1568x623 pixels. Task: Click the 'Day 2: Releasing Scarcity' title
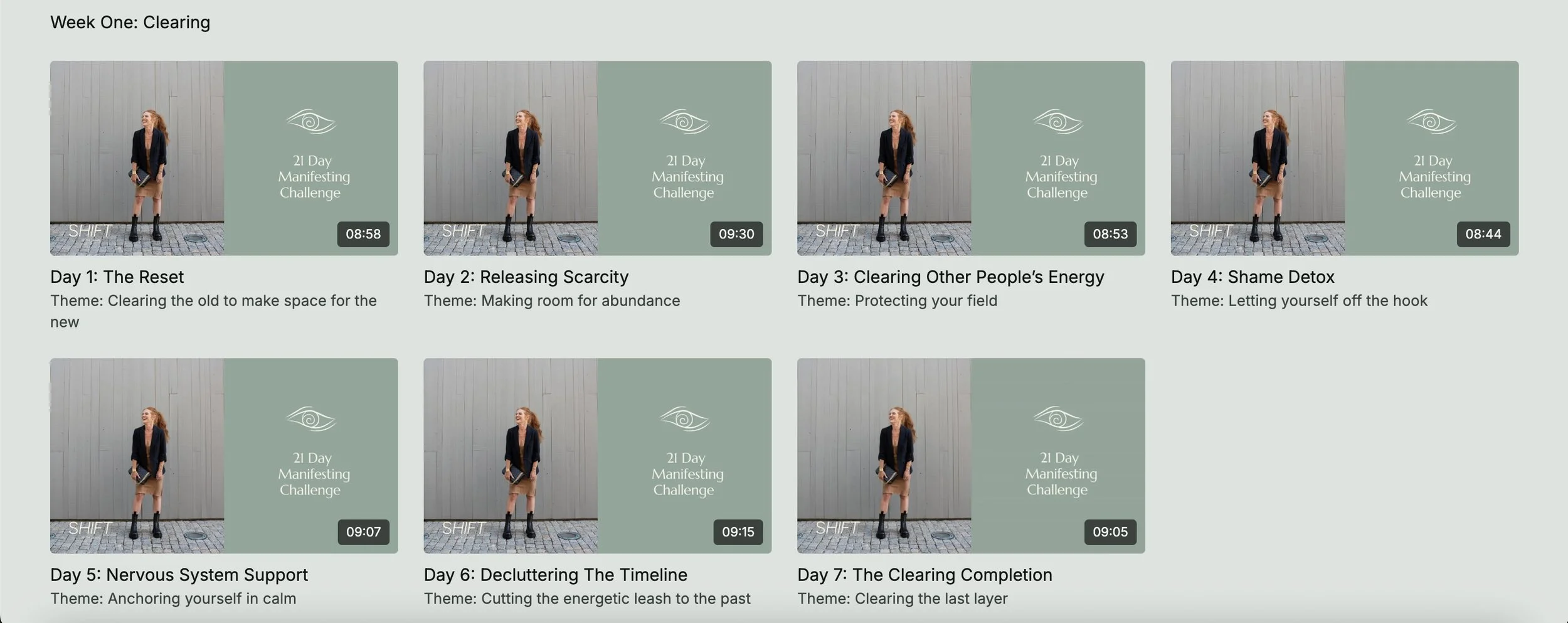pyautogui.click(x=526, y=277)
